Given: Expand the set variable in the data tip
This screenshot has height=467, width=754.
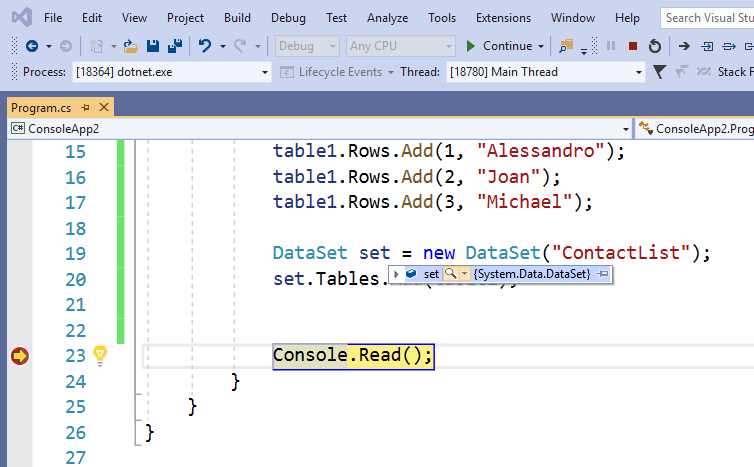Looking at the screenshot, I should [396, 274].
